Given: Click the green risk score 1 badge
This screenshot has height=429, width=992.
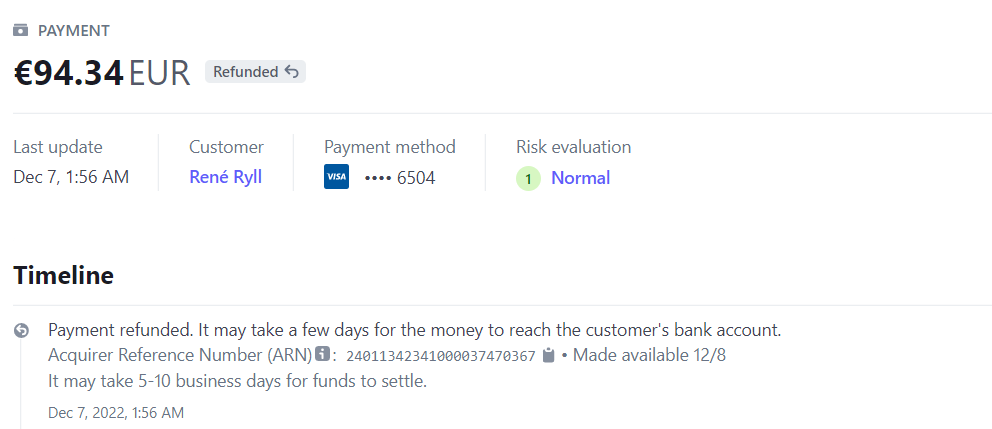Looking at the screenshot, I should coord(528,179).
